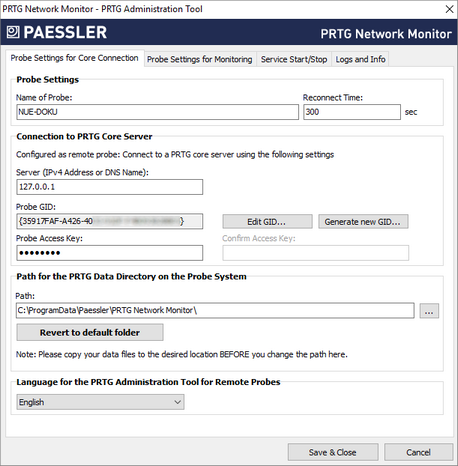458x466 pixels.
Task: Open Probe Settings for Core Connection tab
Action: pos(74,58)
